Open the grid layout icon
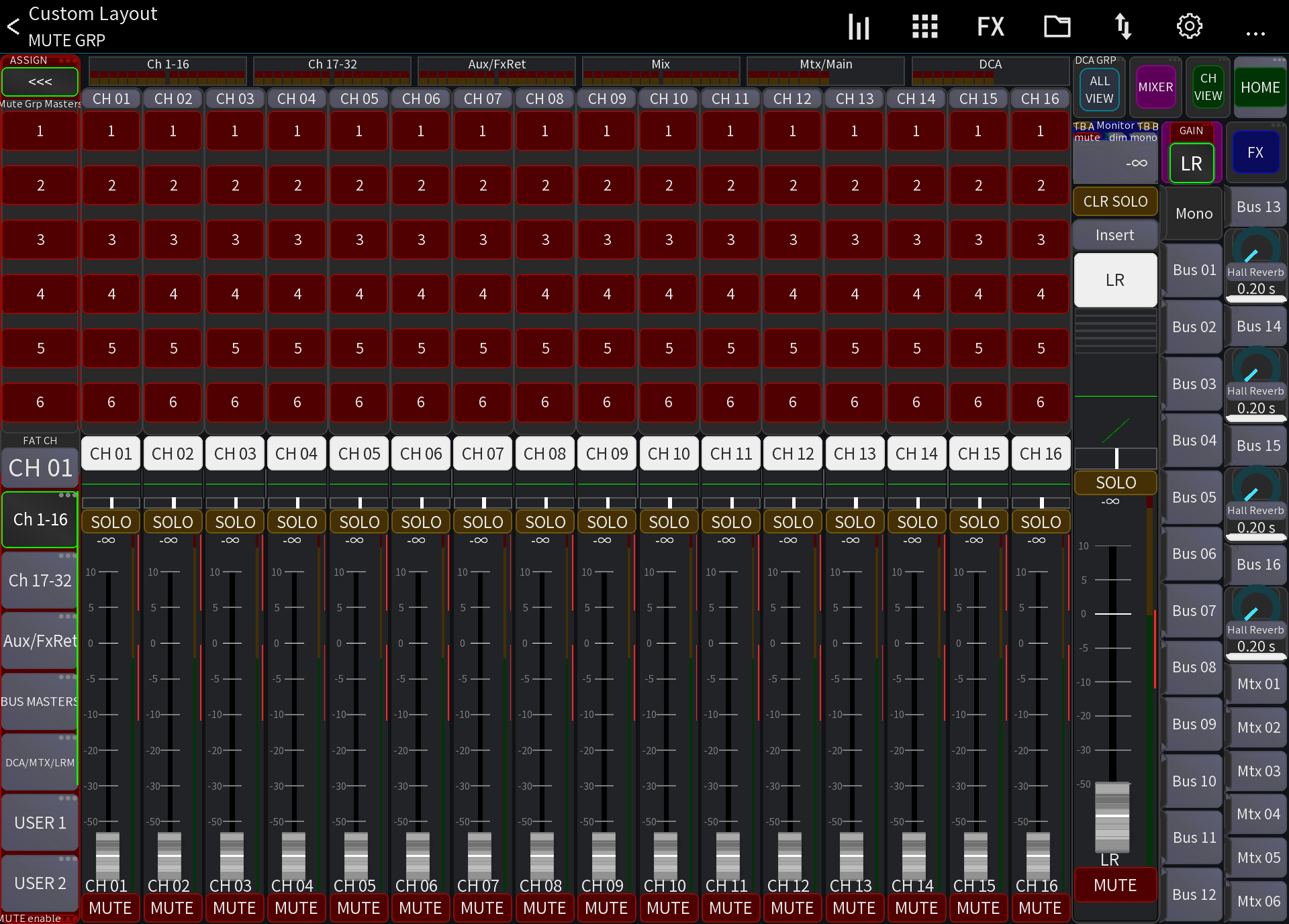The width and height of the screenshot is (1289, 924). [924, 27]
